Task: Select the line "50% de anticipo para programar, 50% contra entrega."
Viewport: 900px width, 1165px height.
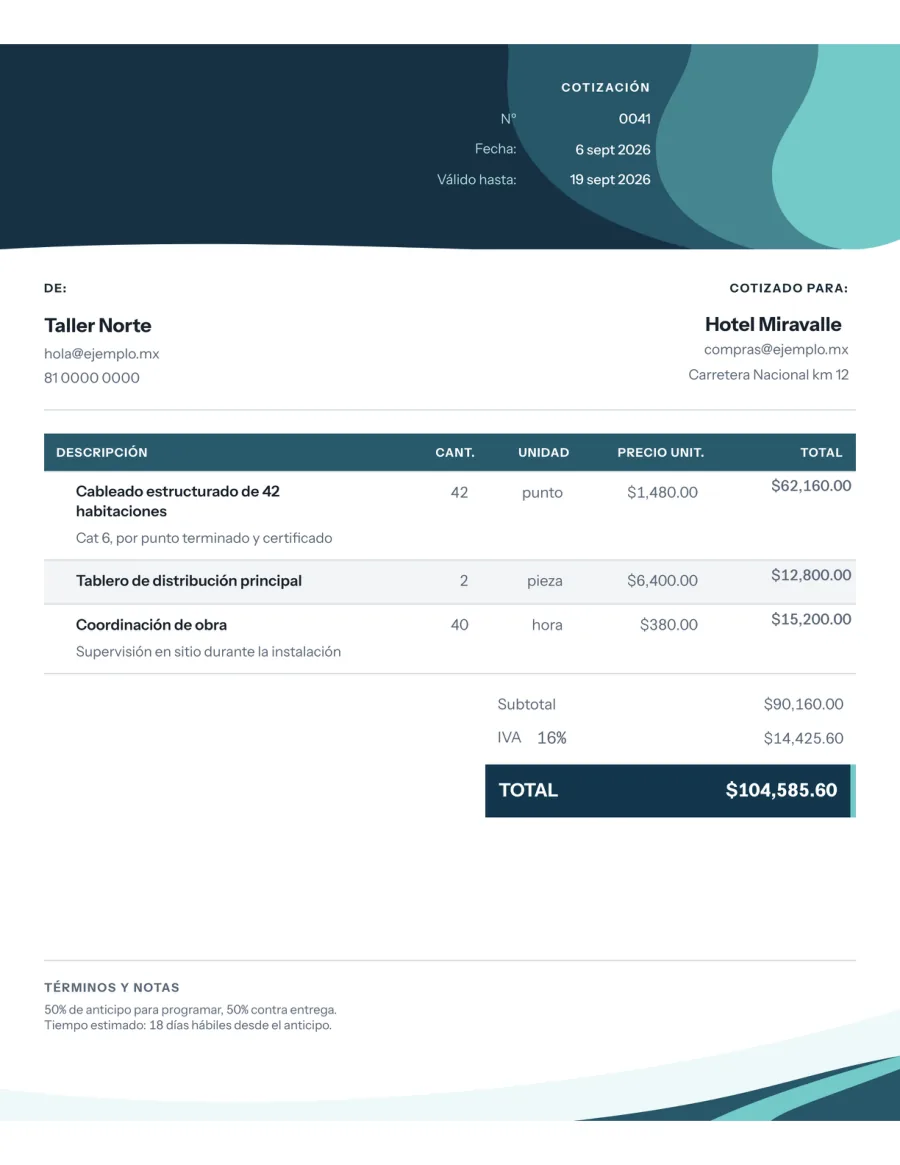Action: click(190, 1010)
